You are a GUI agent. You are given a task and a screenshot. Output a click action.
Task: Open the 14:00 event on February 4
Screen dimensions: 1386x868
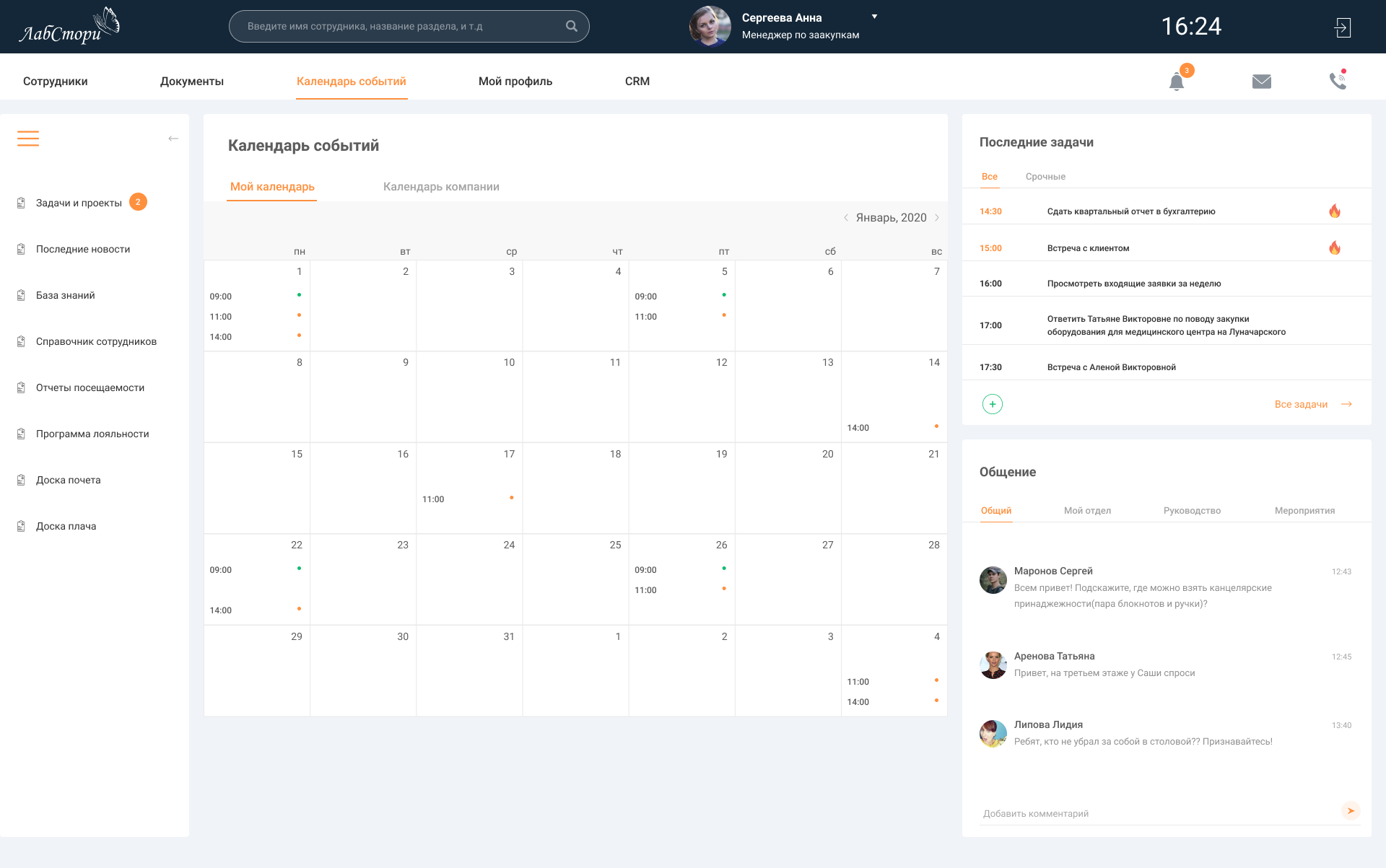click(894, 702)
